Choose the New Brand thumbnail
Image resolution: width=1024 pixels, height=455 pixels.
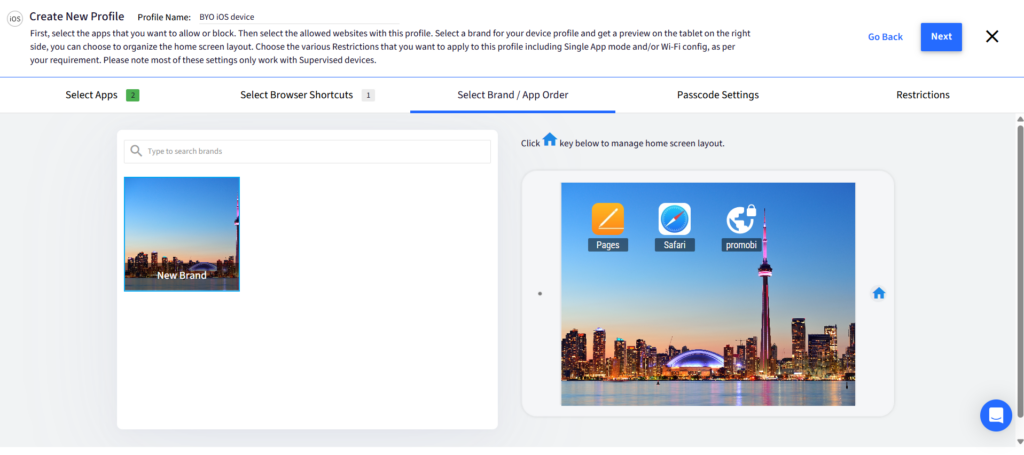tap(182, 234)
